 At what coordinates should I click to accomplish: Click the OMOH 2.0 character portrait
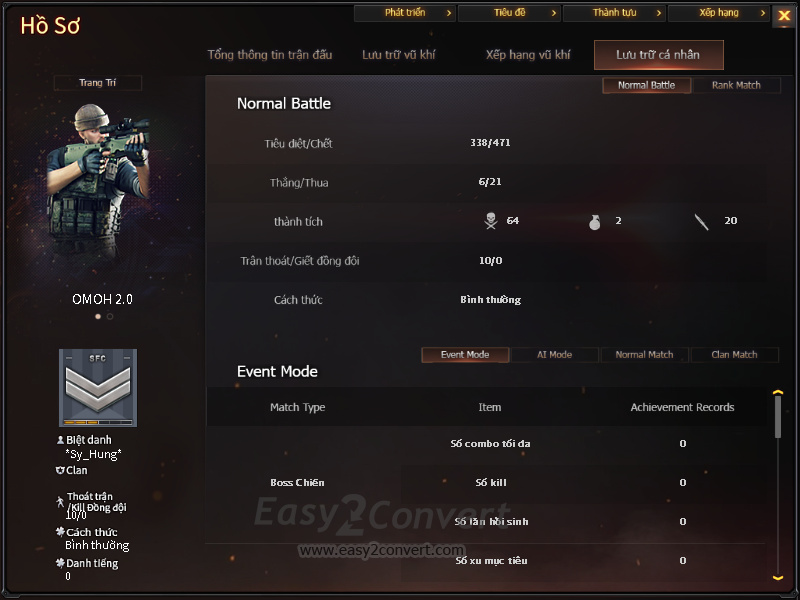99,184
